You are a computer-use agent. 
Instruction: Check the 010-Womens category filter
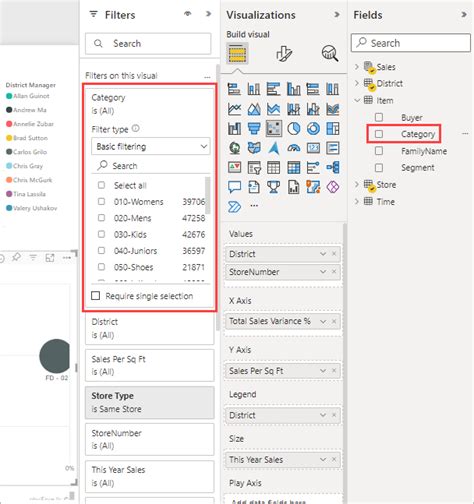pyautogui.click(x=101, y=201)
